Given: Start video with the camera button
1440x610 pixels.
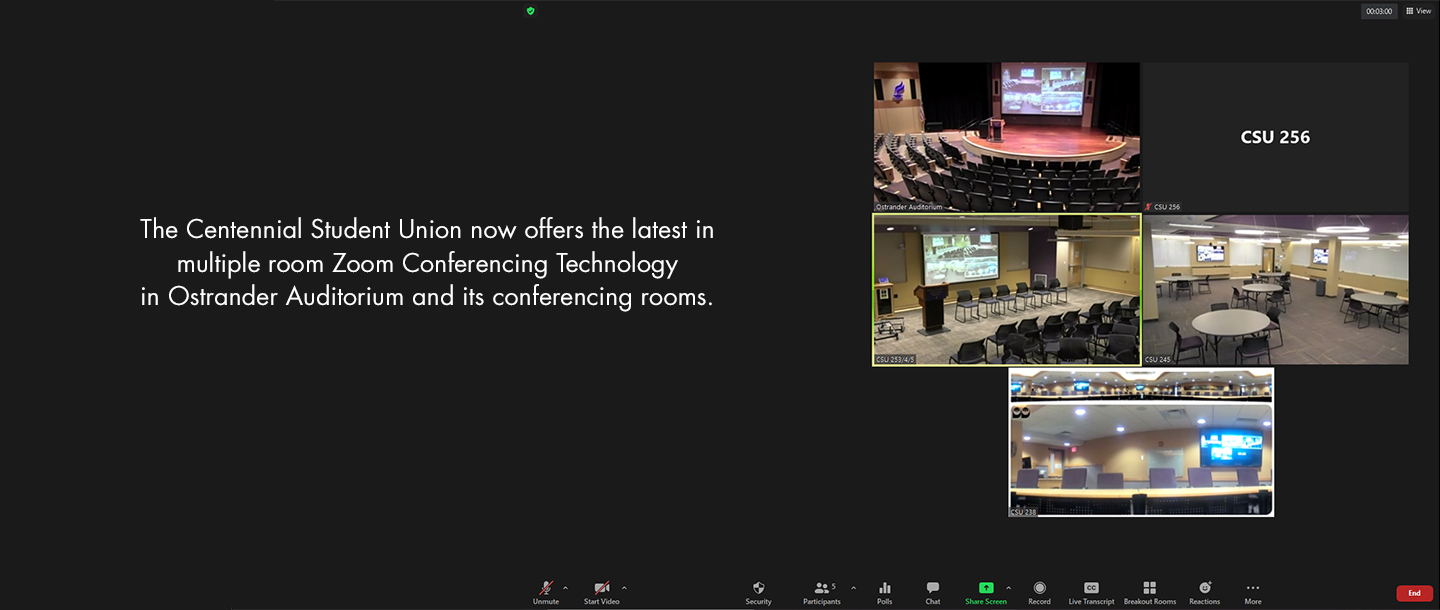Looking at the screenshot, I should click(x=602, y=593).
